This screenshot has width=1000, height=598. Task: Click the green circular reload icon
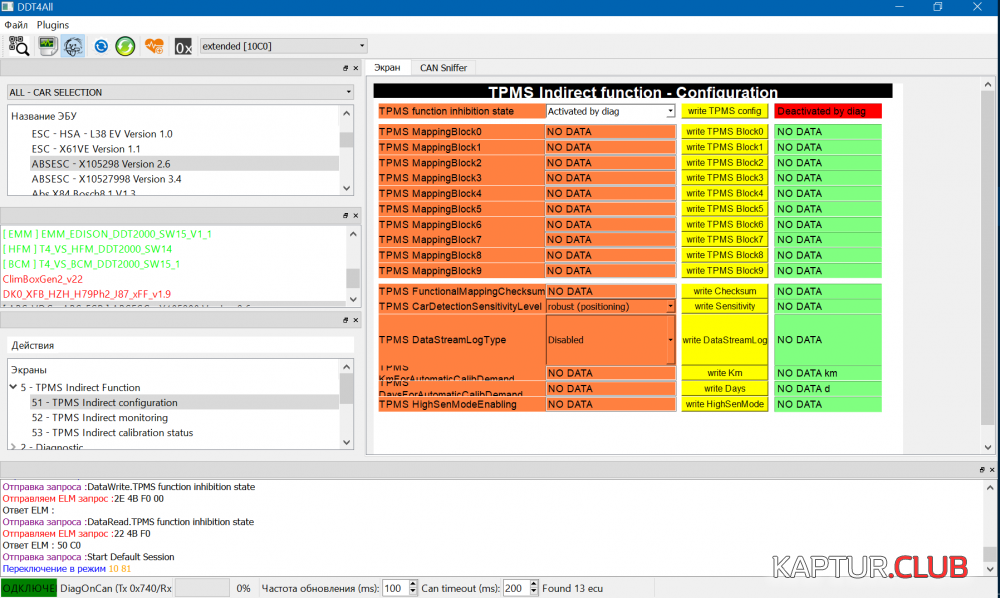pos(125,45)
